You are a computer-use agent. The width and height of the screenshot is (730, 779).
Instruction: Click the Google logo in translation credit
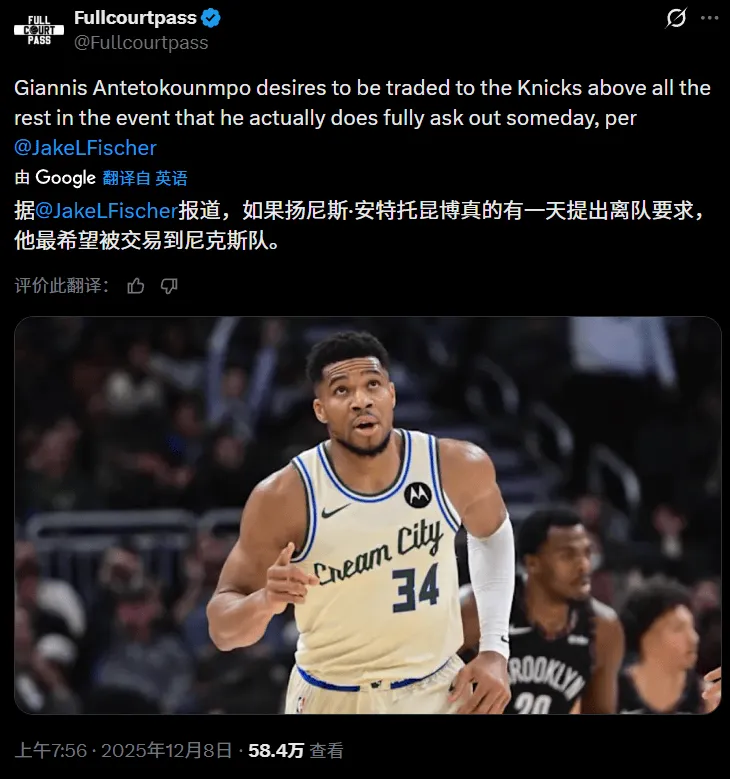(x=65, y=177)
